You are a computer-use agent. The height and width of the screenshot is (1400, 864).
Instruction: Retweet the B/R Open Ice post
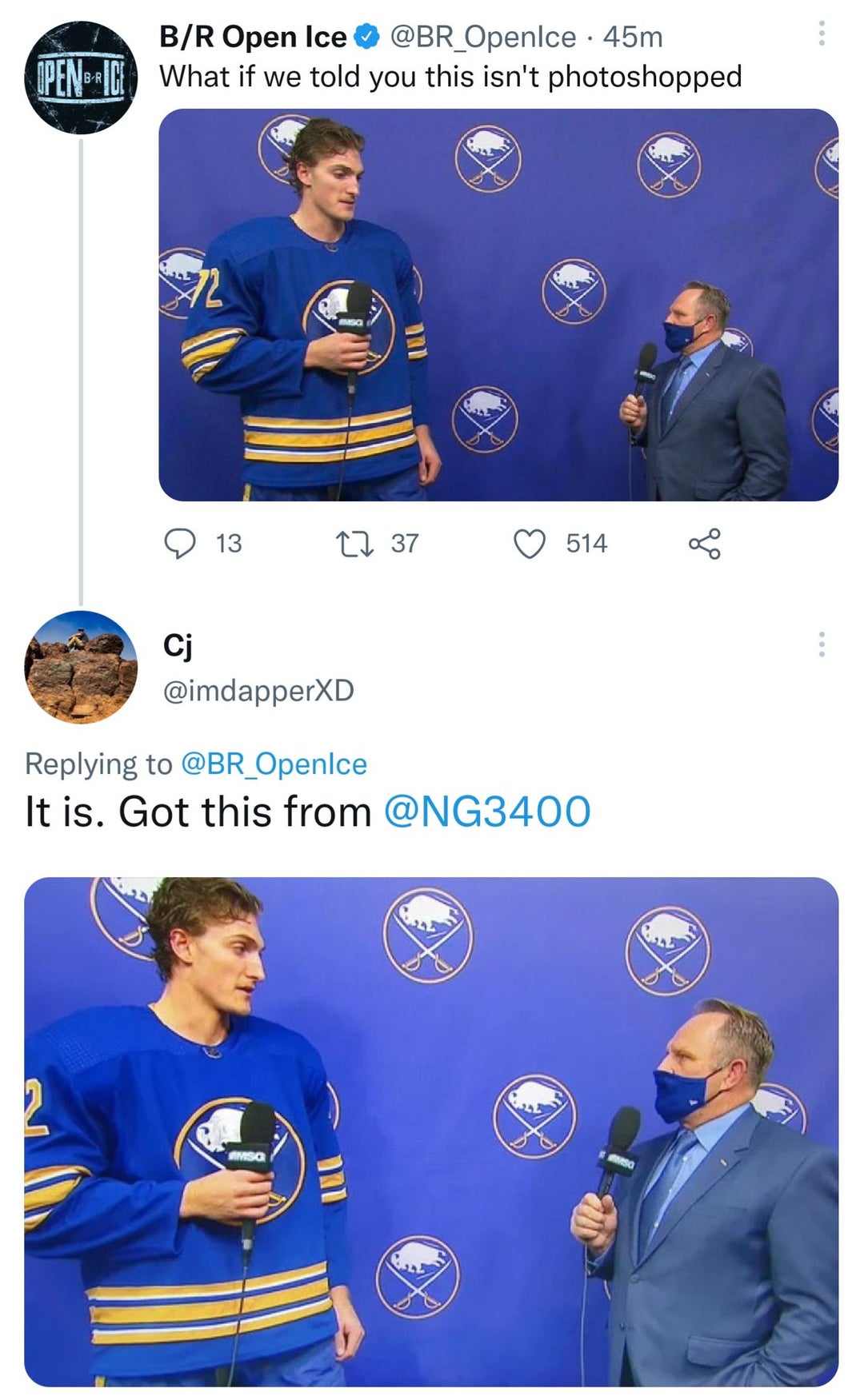[353, 544]
